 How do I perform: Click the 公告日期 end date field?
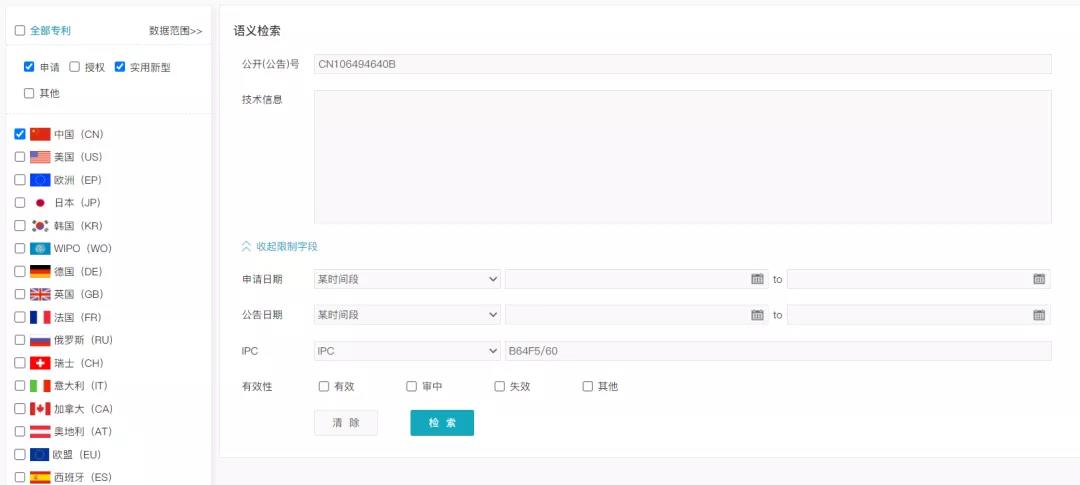pos(919,315)
